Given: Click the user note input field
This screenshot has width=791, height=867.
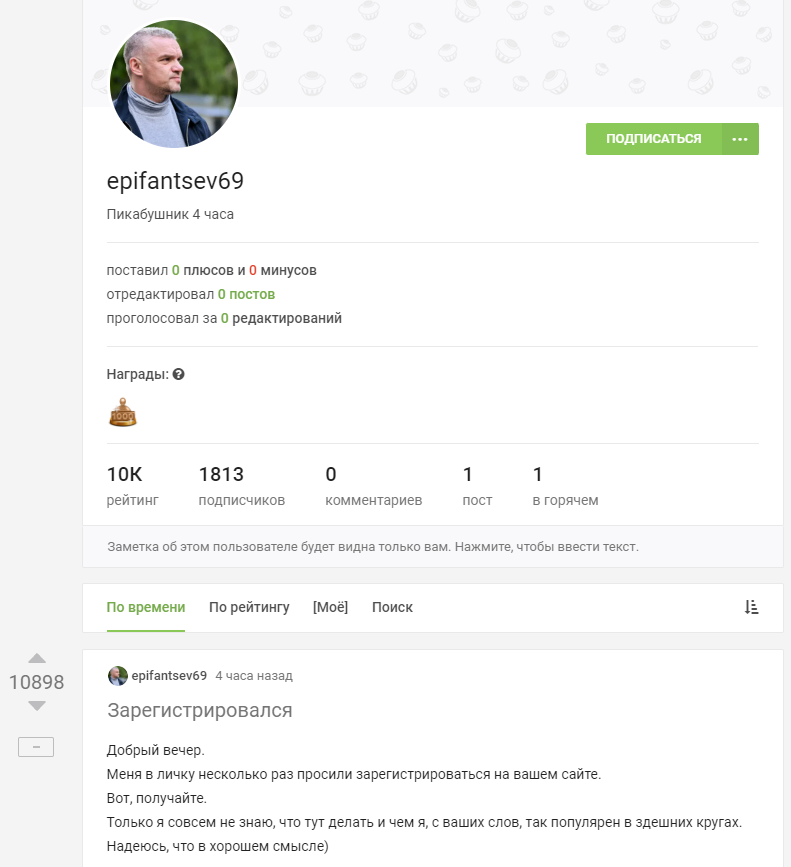Looking at the screenshot, I should 420,547.
